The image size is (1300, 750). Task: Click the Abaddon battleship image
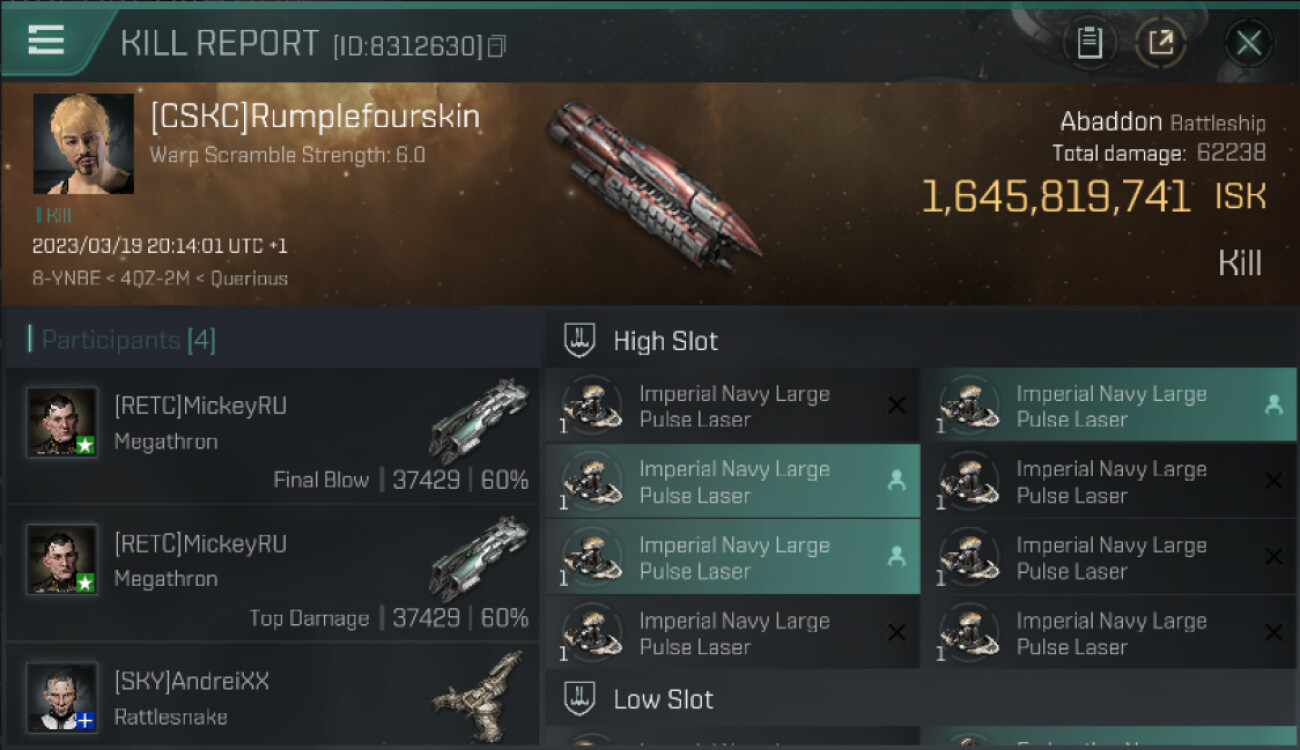point(651,183)
